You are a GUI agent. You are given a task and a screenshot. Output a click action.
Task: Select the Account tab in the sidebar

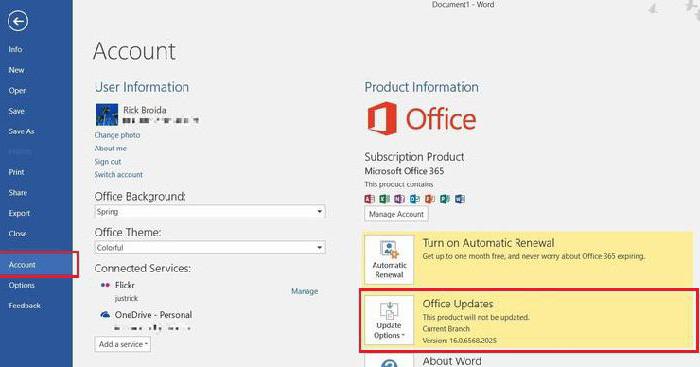(x=39, y=264)
